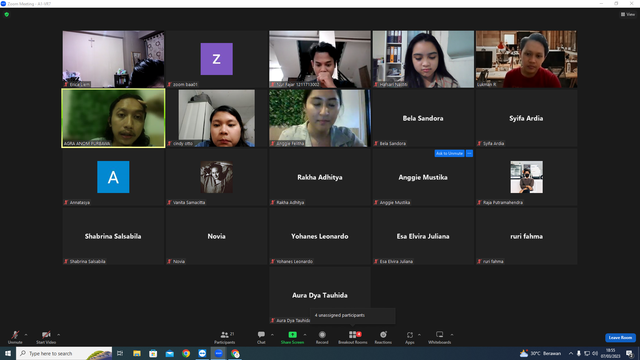The image size is (640, 360).
Task: Select Bela Sandora participant tile
Action: click(423, 118)
